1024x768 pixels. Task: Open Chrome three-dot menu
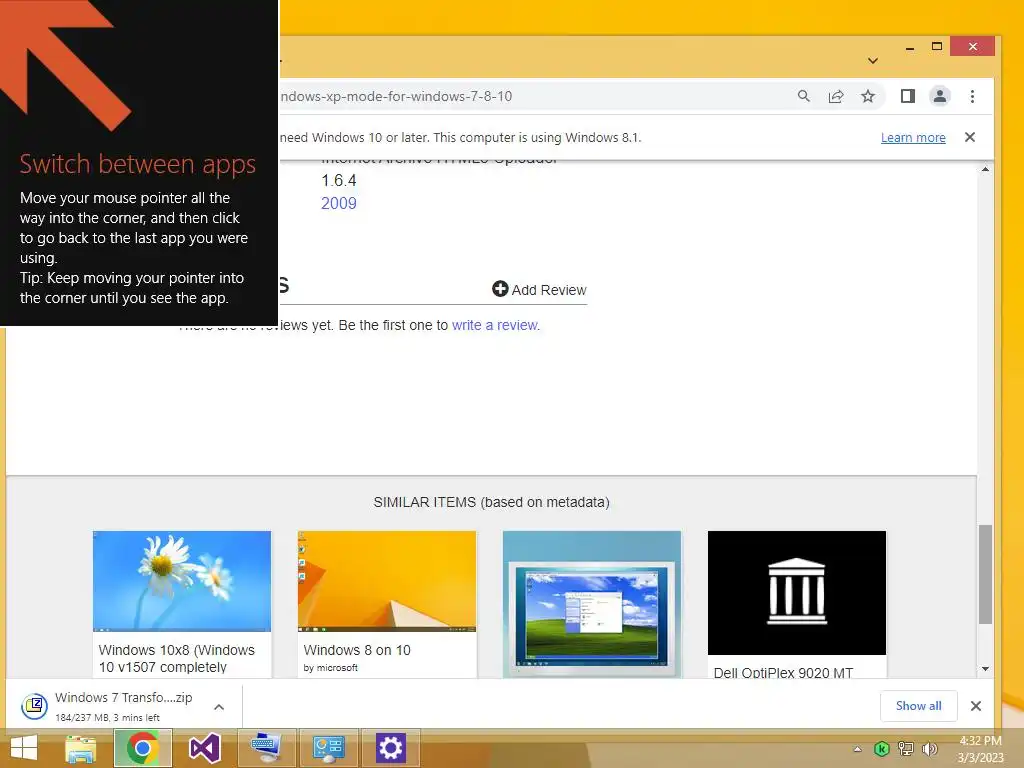click(972, 97)
